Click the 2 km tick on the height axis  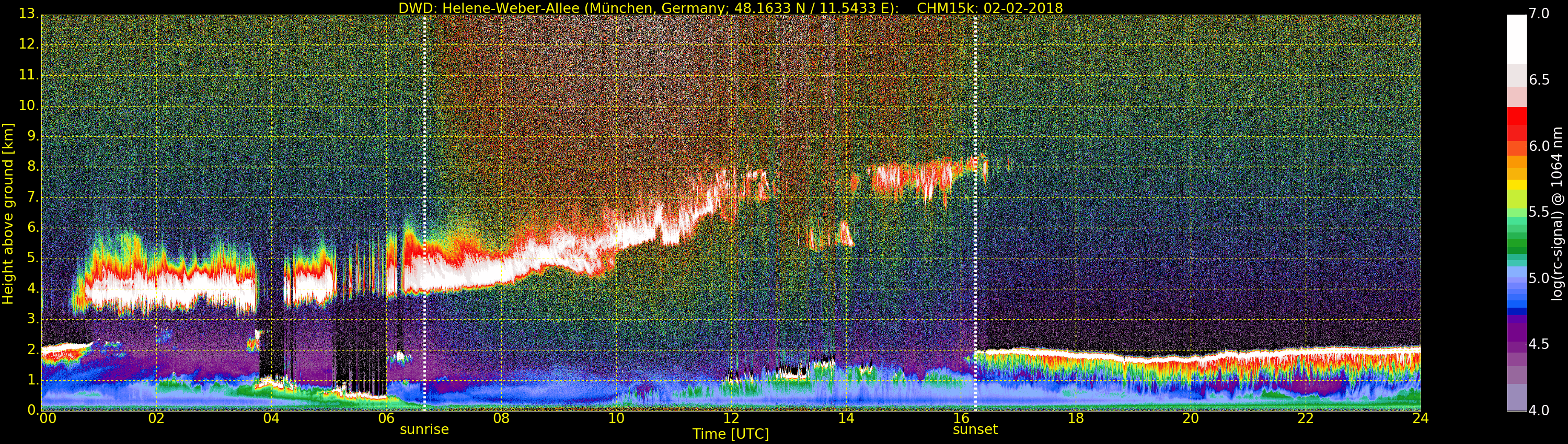coord(33,350)
